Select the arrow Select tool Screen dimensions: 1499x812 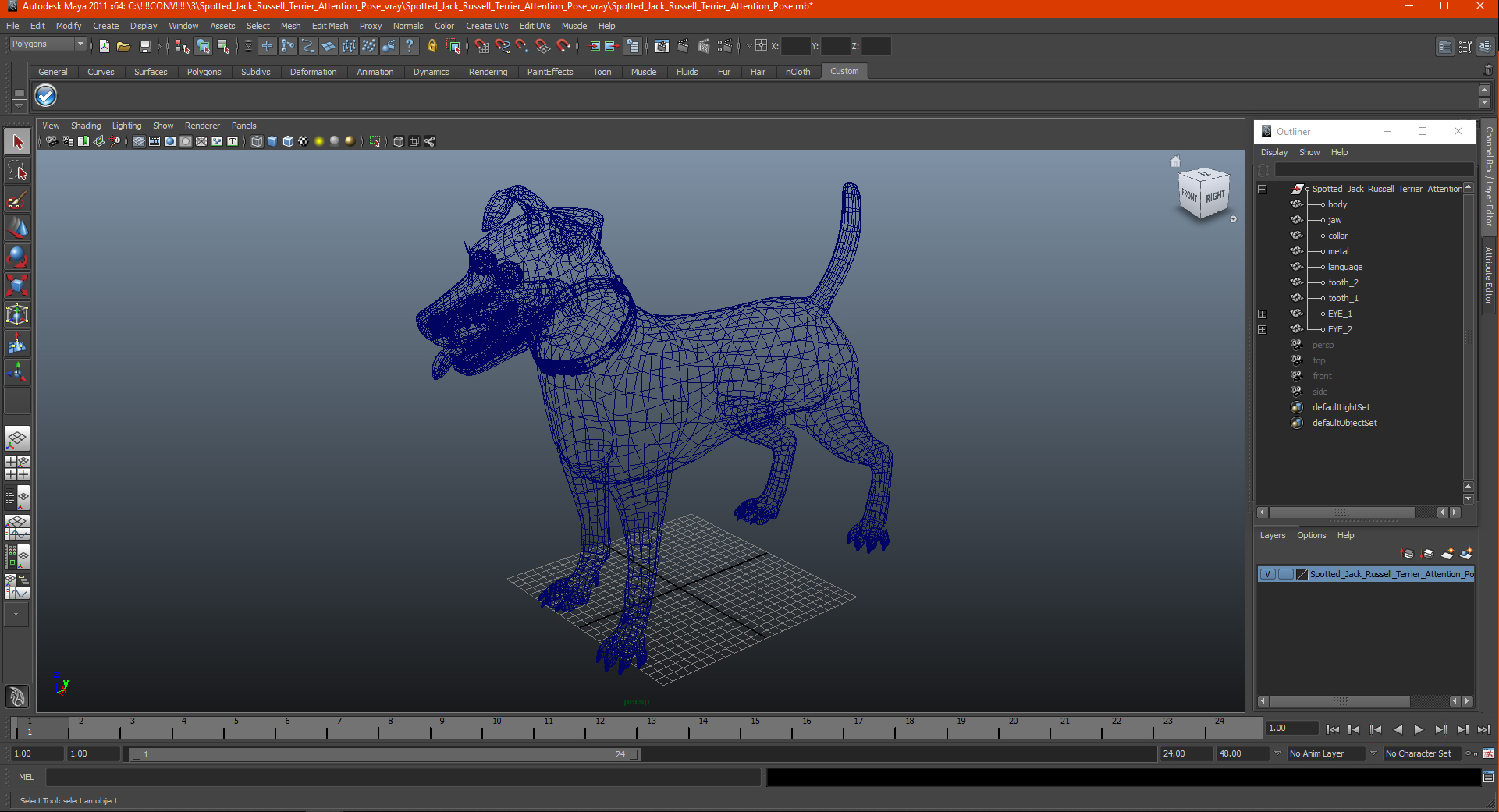coord(17,142)
